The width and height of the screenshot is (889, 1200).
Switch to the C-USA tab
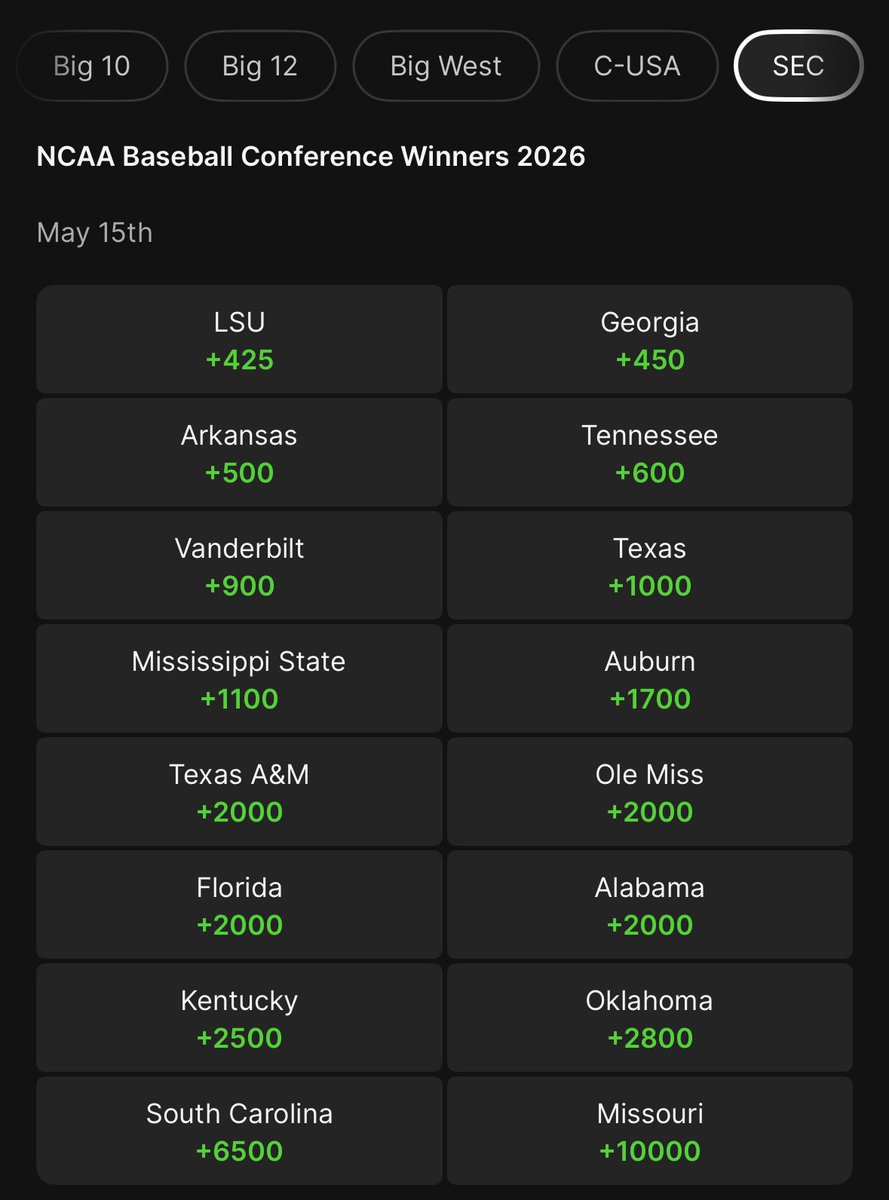point(637,66)
